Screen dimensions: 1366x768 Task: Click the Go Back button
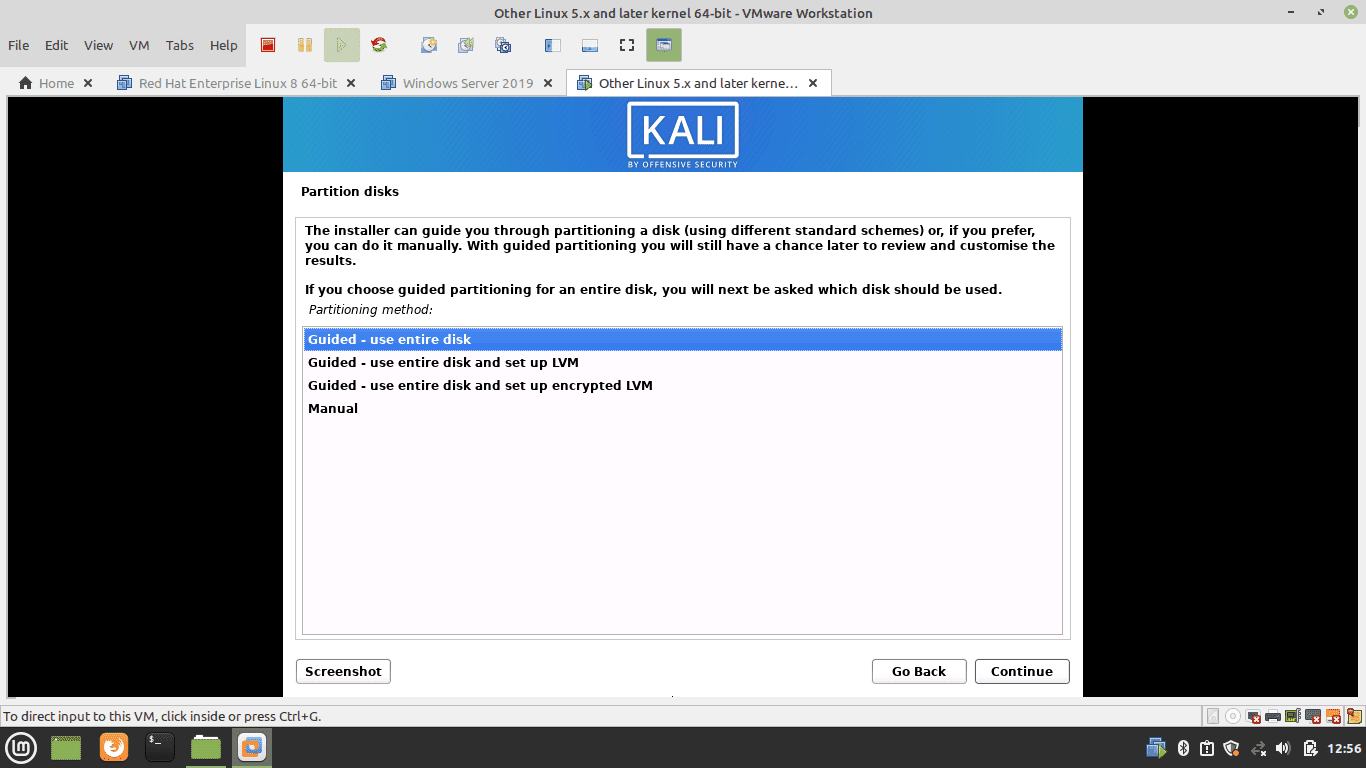(x=919, y=671)
